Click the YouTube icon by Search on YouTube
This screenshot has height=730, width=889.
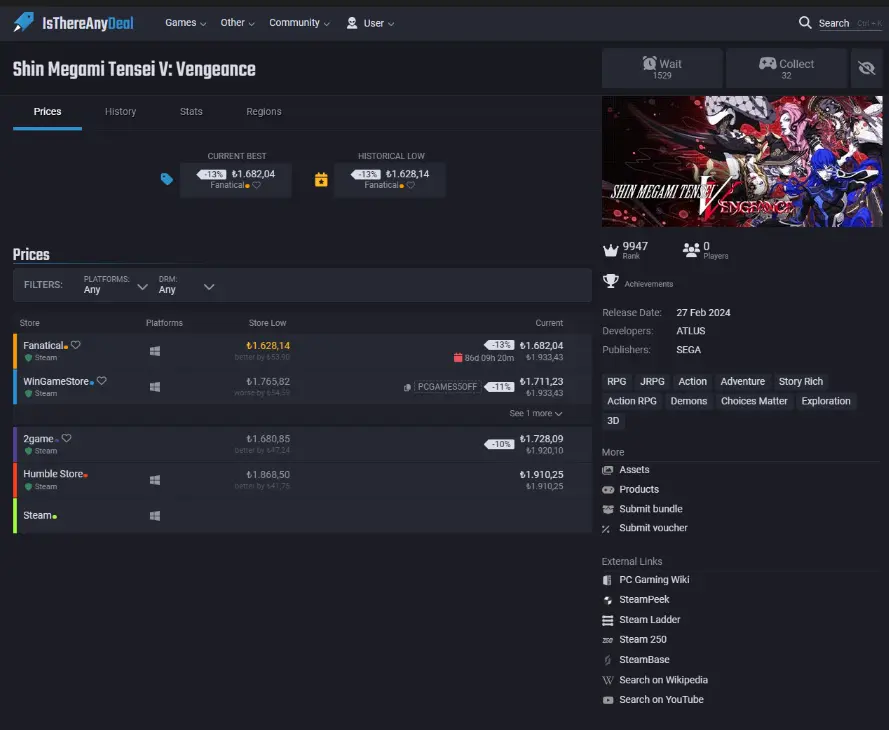point(608,700)
